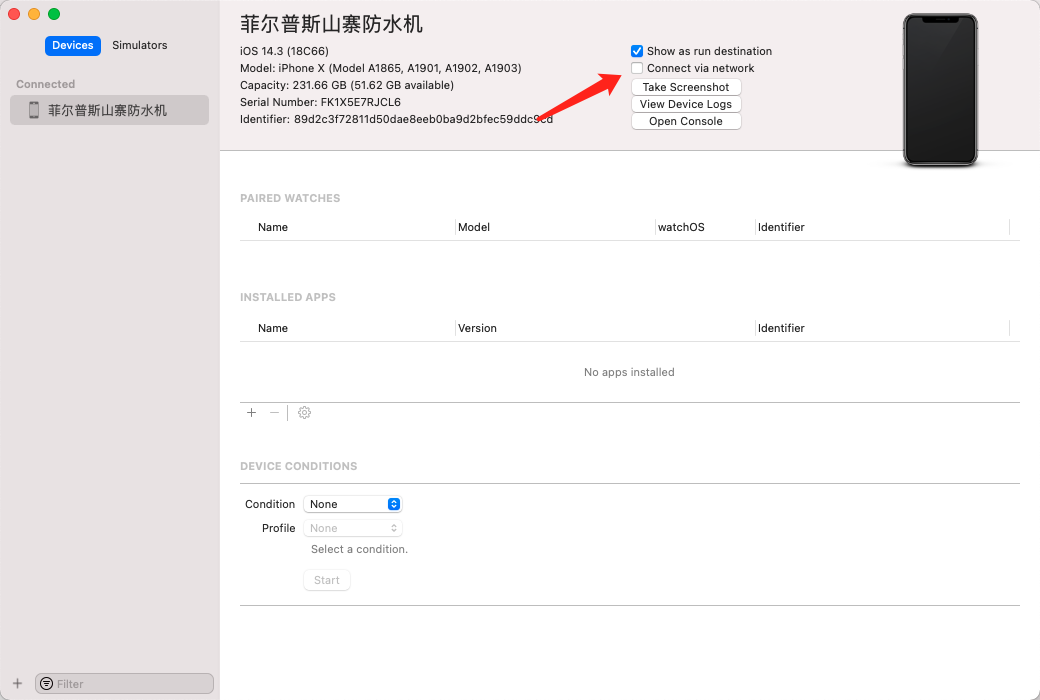Select the connected device 菲尔普斯山寨防水机 in sidebar
This screenshot has height=700, width=1040.
click(109, 110)
